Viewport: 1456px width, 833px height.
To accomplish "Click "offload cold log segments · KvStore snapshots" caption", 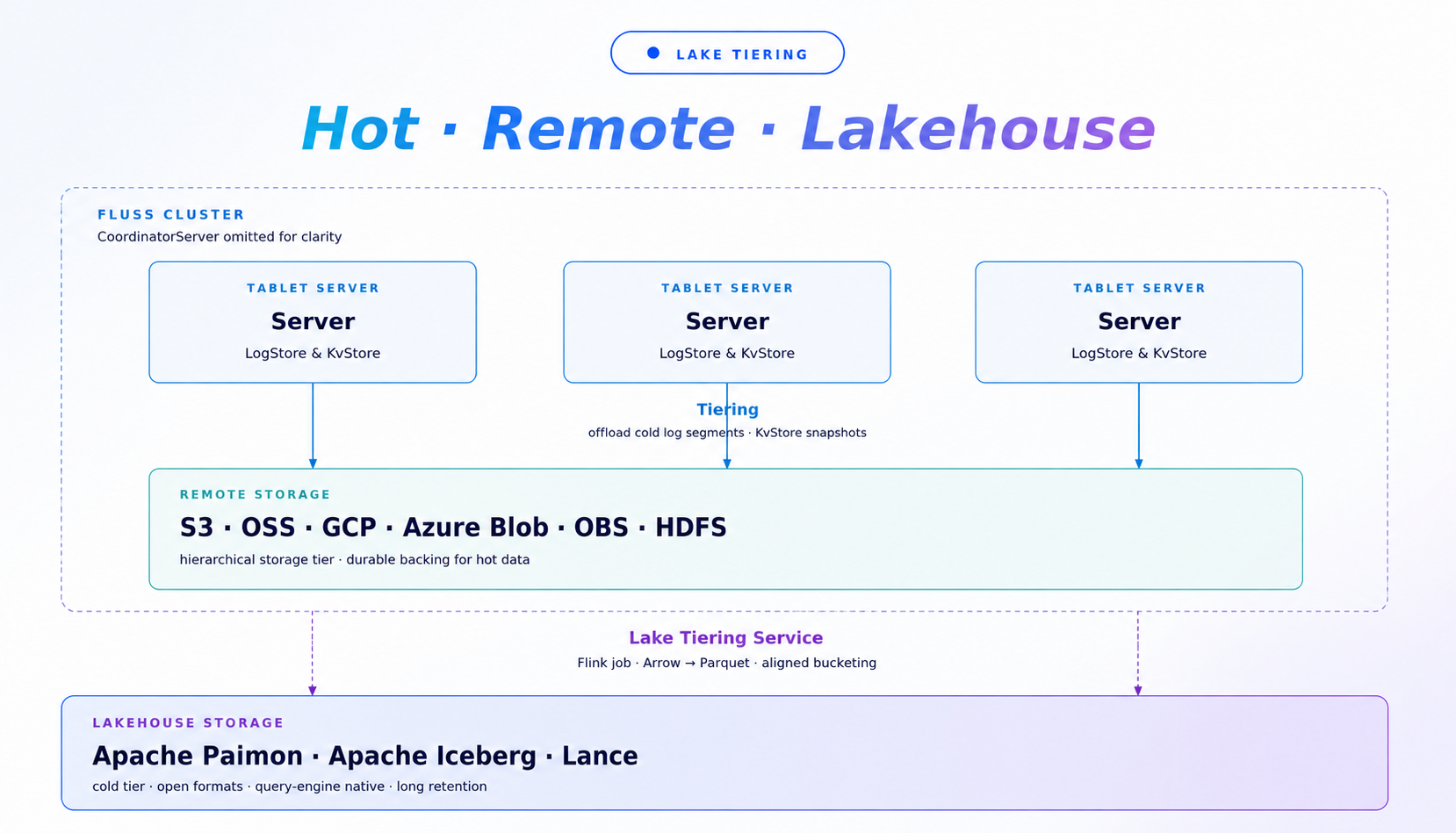I will tap(727, 433).
